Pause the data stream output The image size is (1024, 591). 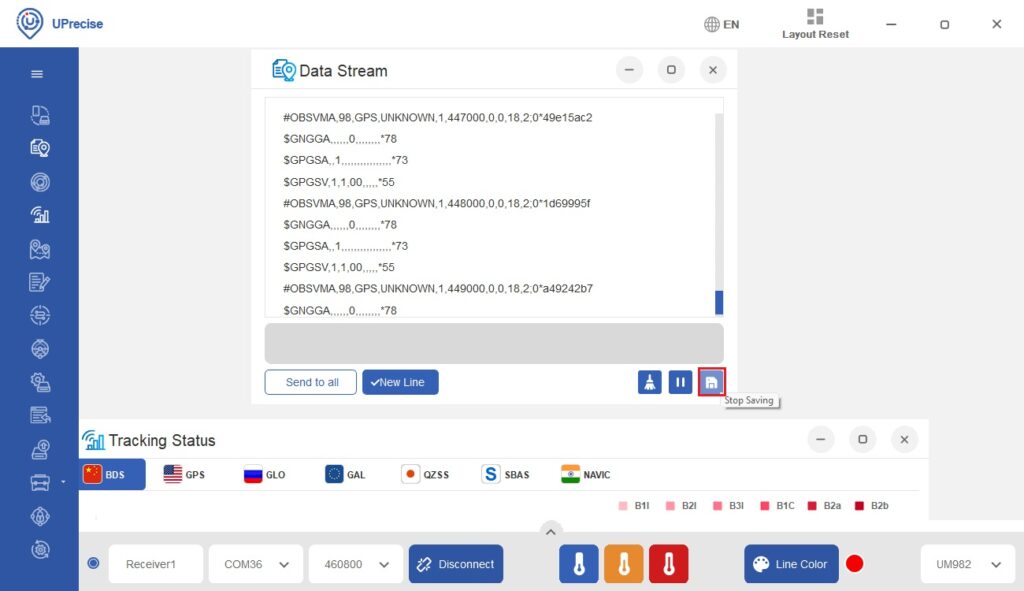pyautogui.click(x=680, y=381)
